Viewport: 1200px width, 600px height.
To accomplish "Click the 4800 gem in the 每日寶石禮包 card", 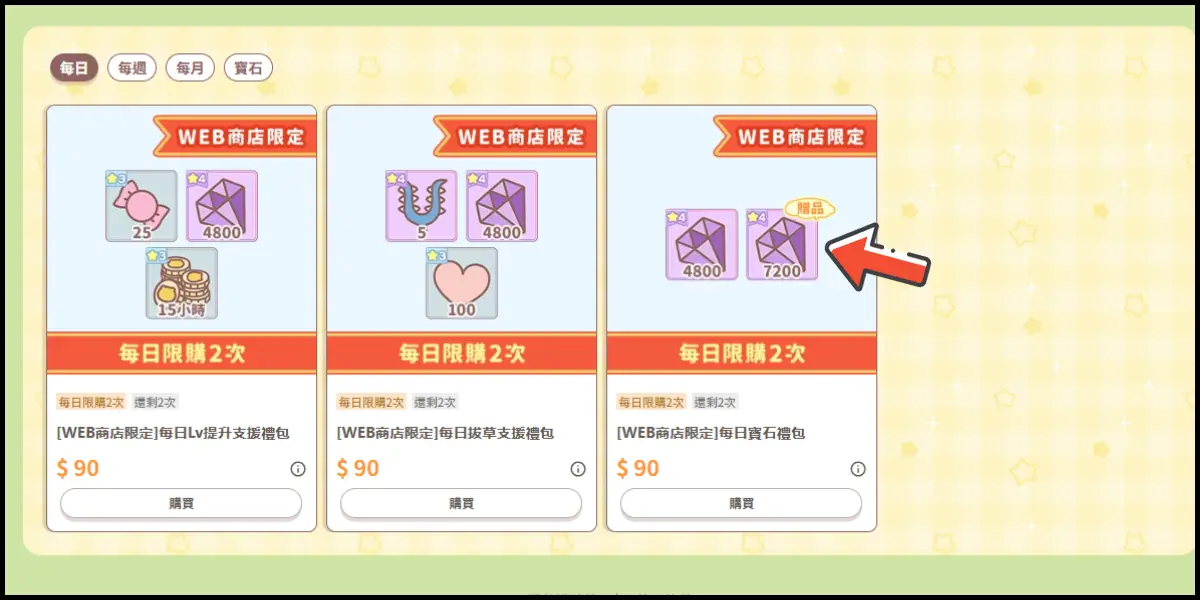I will [x=702, y=244].
